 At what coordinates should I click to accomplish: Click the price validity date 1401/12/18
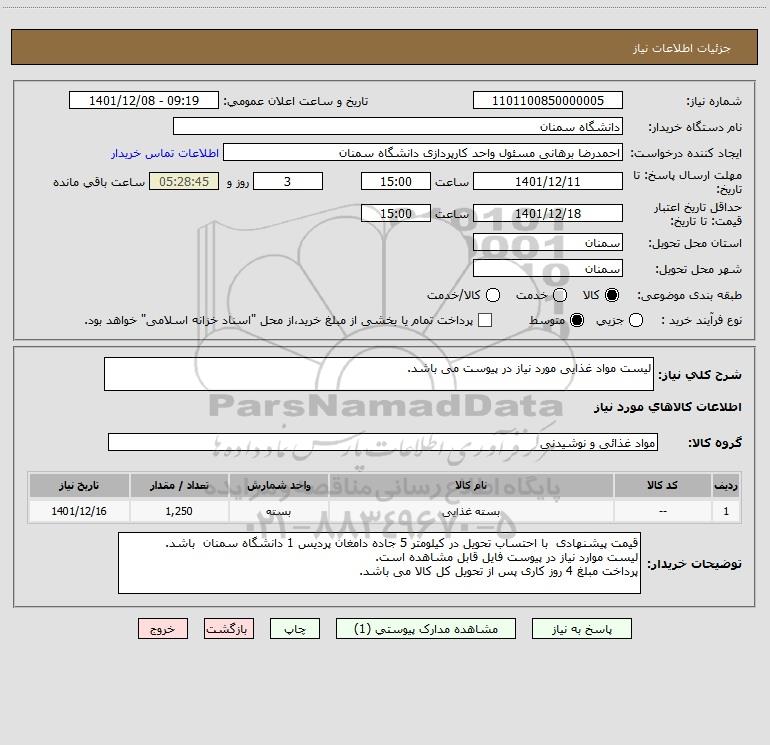(x=548, y=213)
